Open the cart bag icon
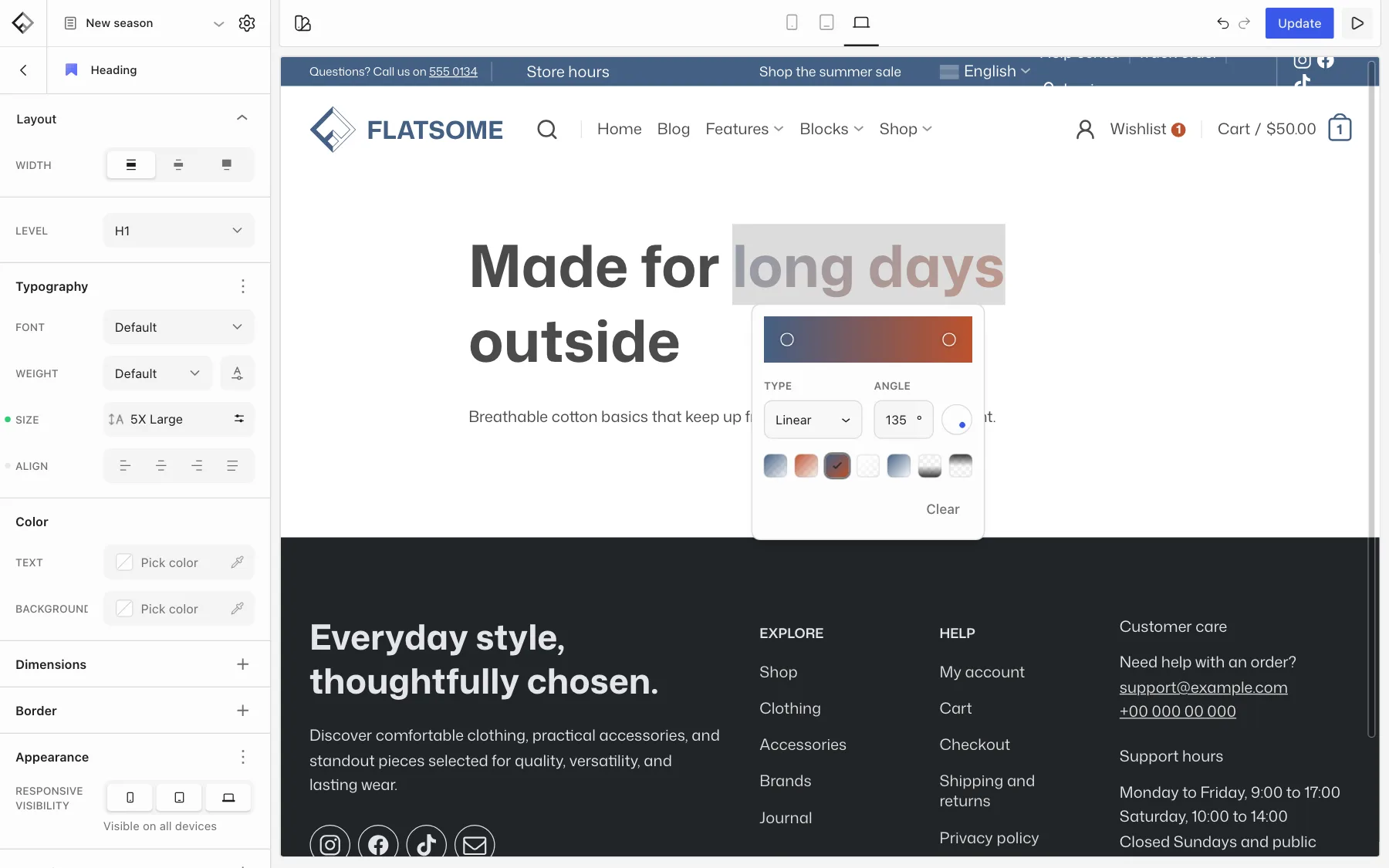Image resolution: width=1389 pixels, height=868 pixels. 1340,128
